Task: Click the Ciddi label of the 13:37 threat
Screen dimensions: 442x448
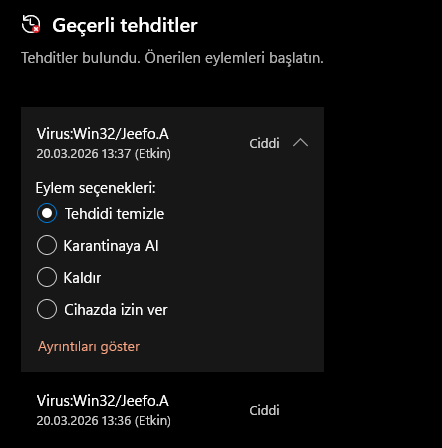Action: [264, 144]
